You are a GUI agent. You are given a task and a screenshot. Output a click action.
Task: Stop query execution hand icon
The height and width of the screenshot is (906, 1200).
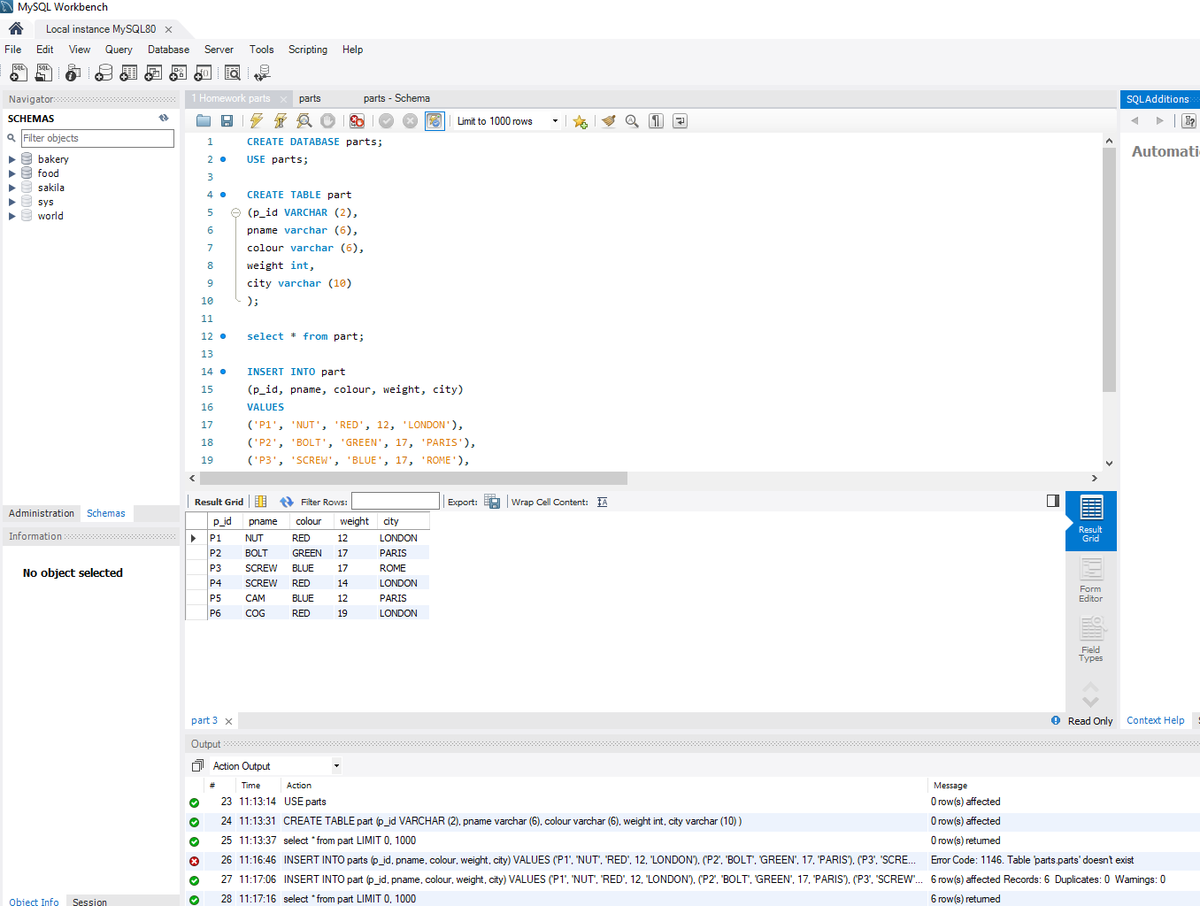327,121
